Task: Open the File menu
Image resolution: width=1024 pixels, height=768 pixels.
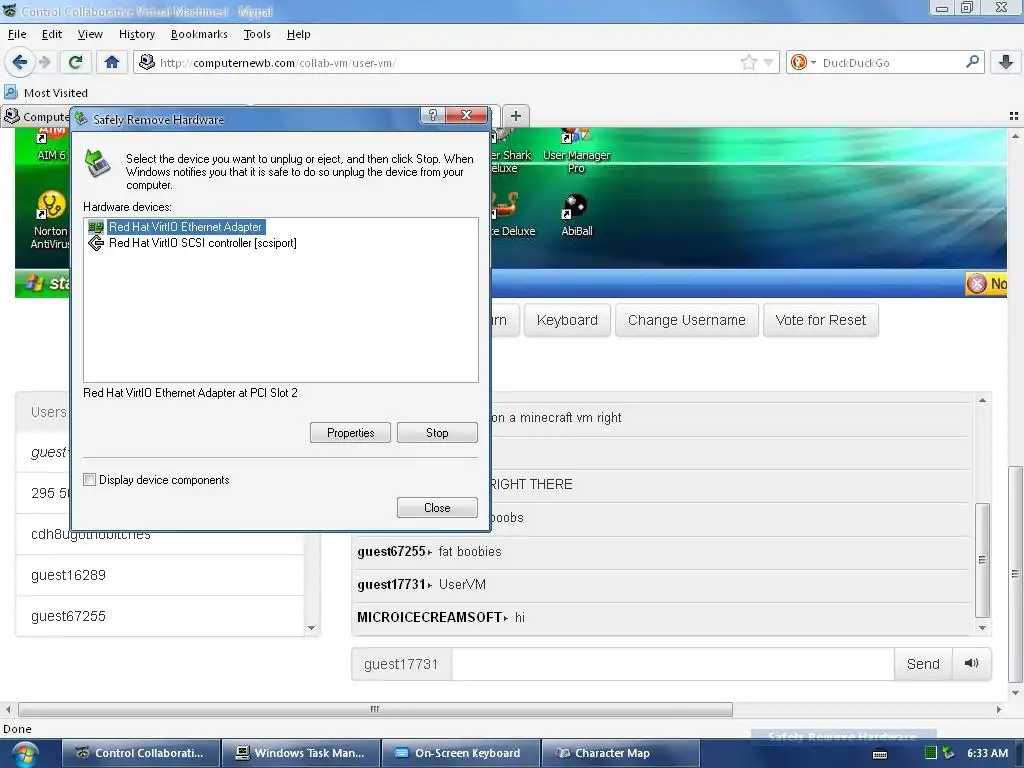Action: (17, 34)
